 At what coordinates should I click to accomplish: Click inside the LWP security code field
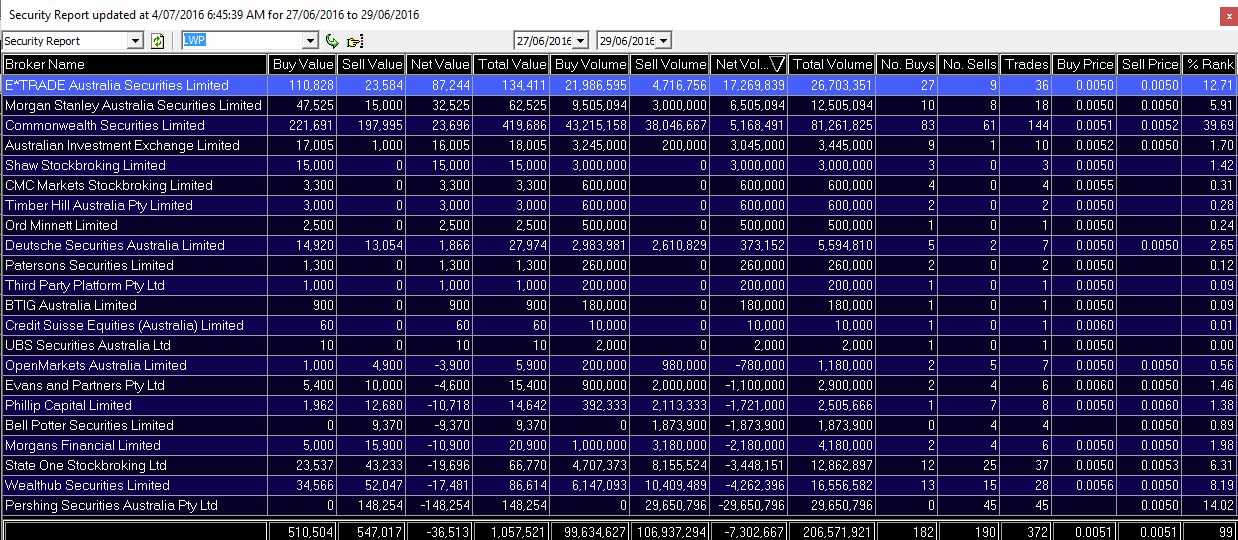(241, 41)
